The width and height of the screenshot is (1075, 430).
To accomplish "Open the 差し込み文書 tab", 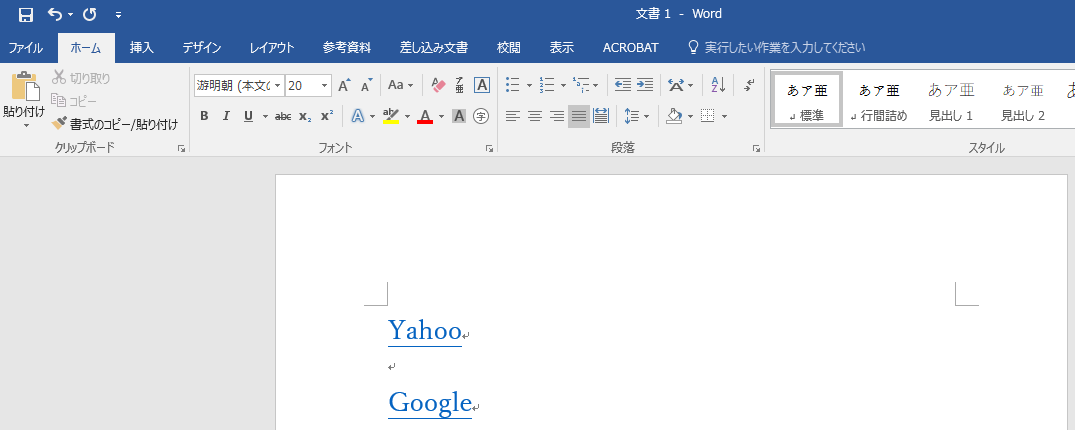I will (433, 47).
